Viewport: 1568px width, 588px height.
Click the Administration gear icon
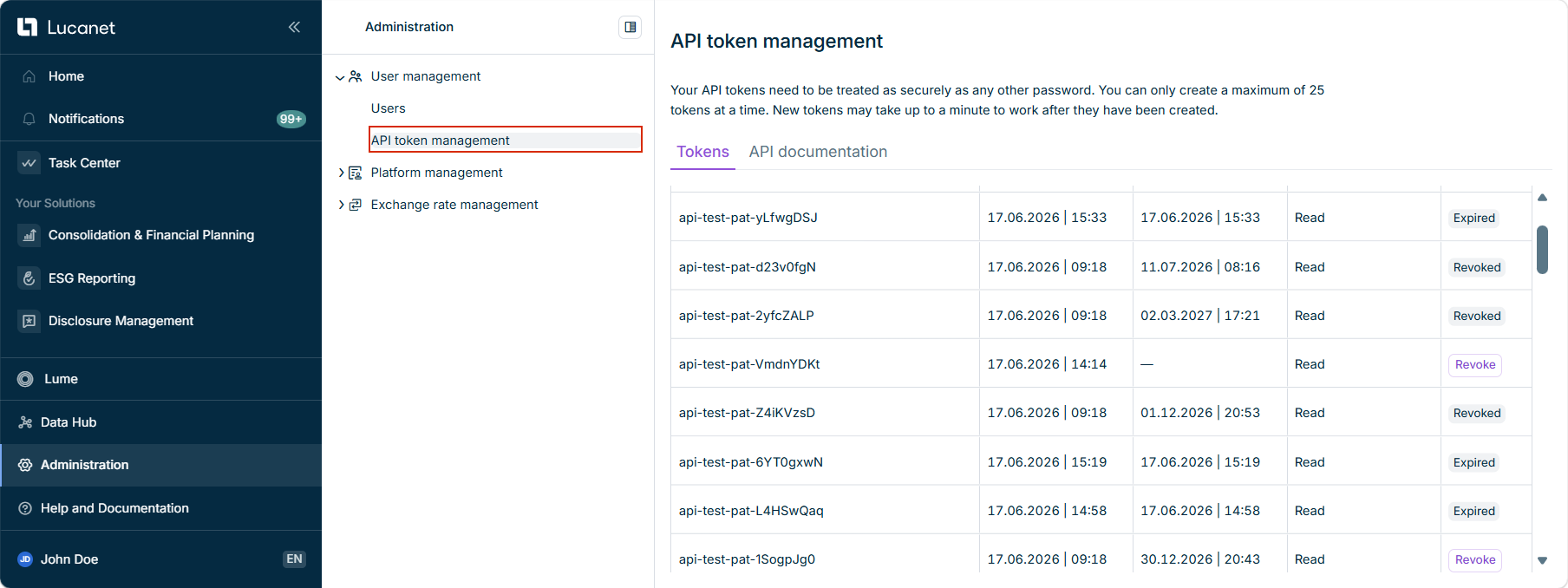point(25,465)
